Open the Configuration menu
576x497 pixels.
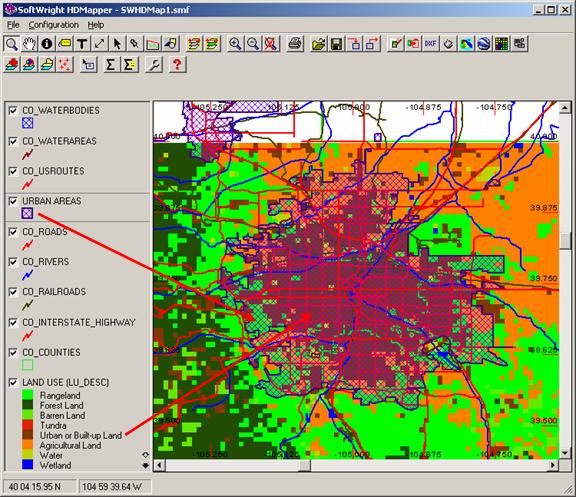(54, 25)
